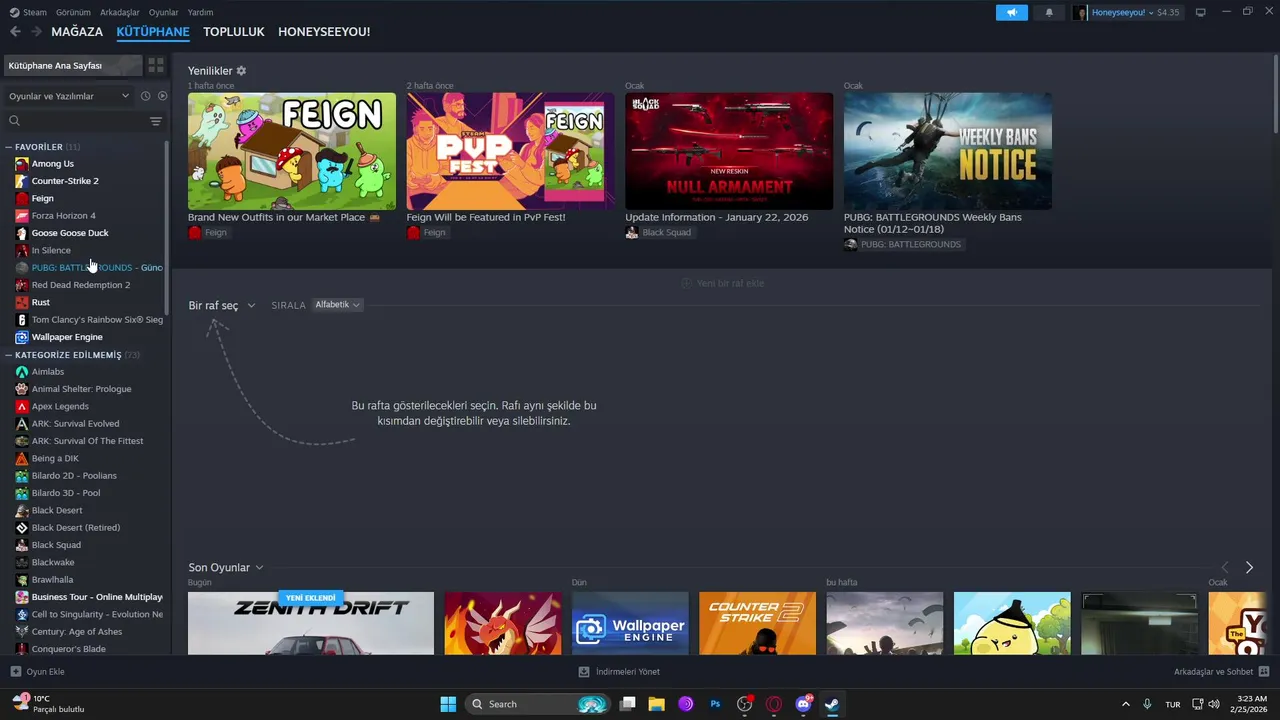Open friends chat icon at bottom right
Viewport: 1280px width, 720px height.
point(1264,672)
